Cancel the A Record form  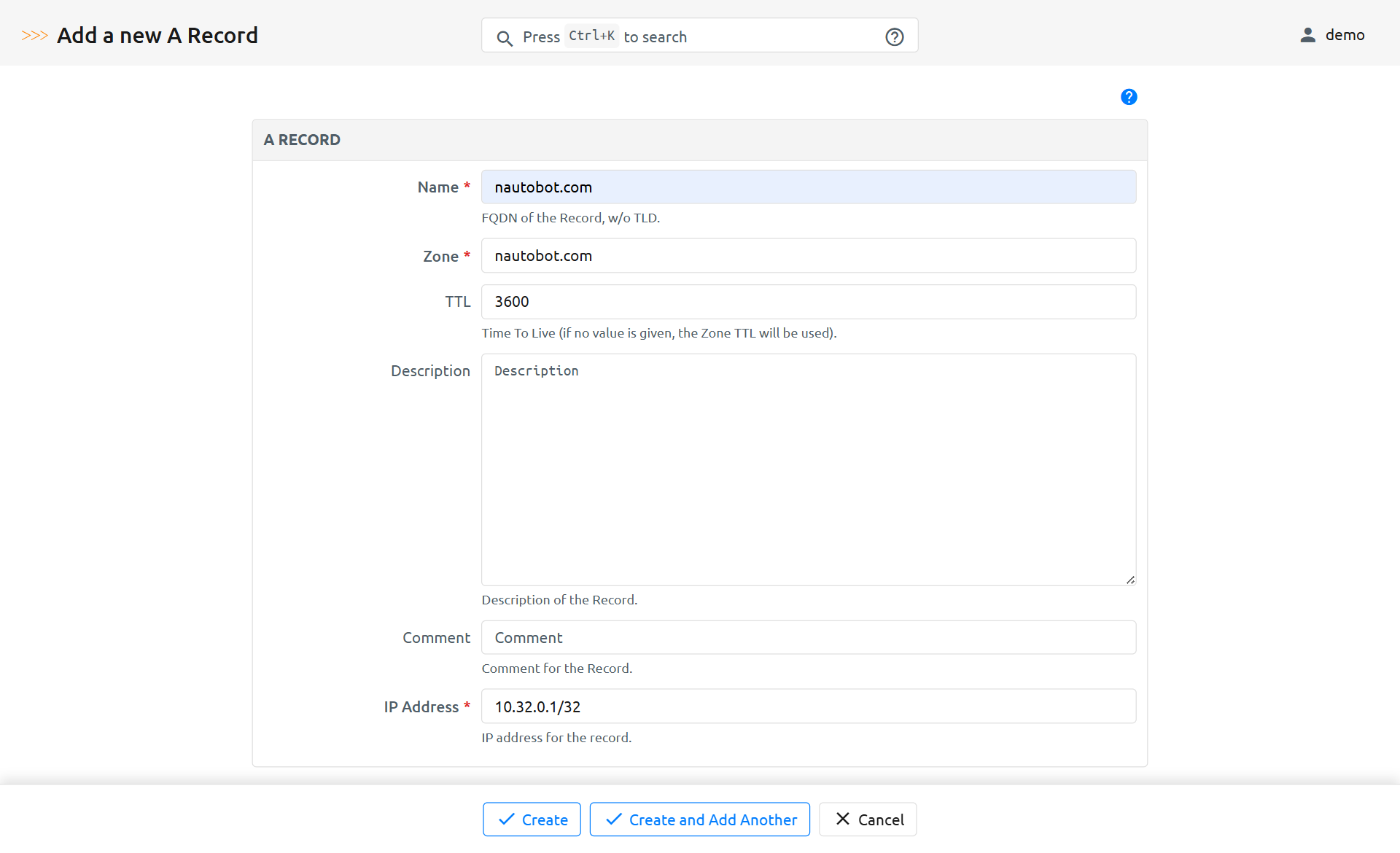(x=868, y=819)
